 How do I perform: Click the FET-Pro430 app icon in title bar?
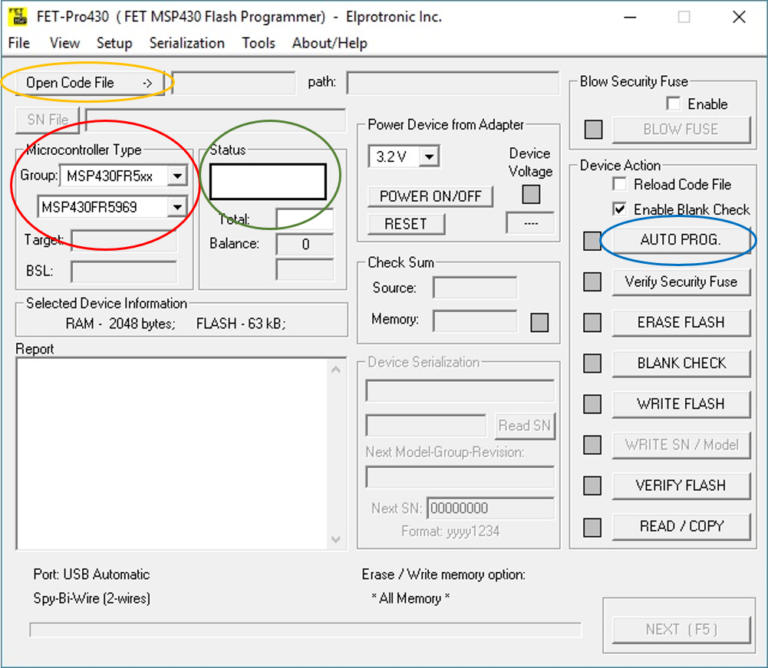tap(18, 16)
